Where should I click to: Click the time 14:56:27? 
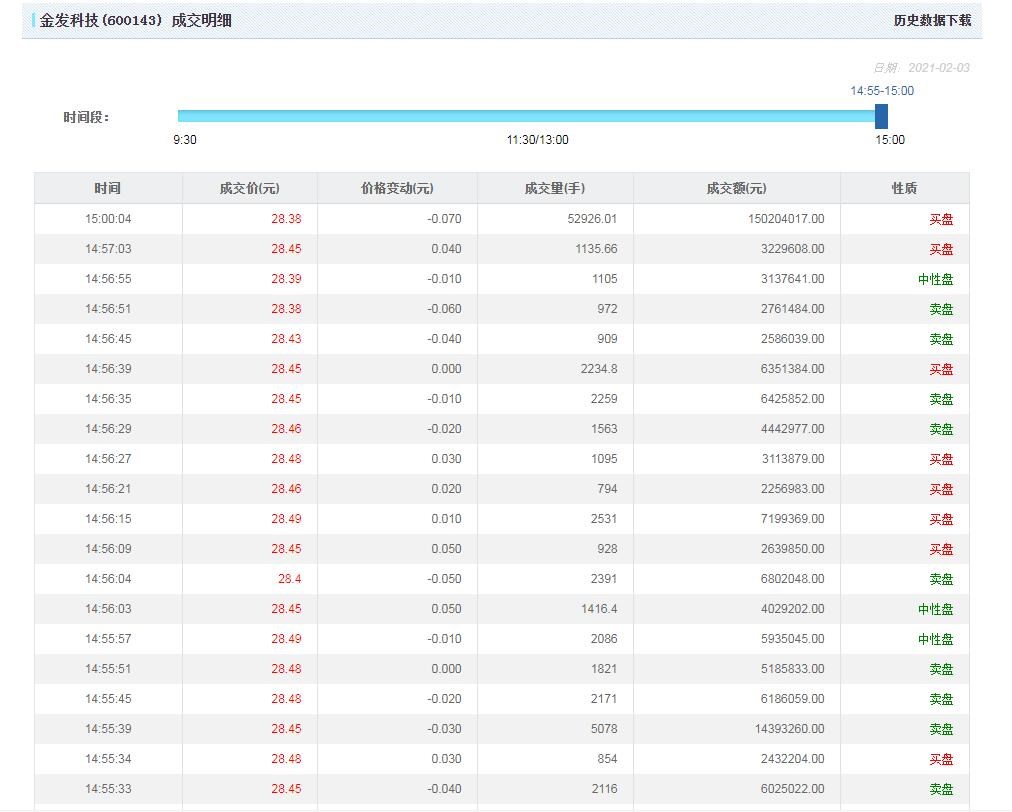point(108,459)
